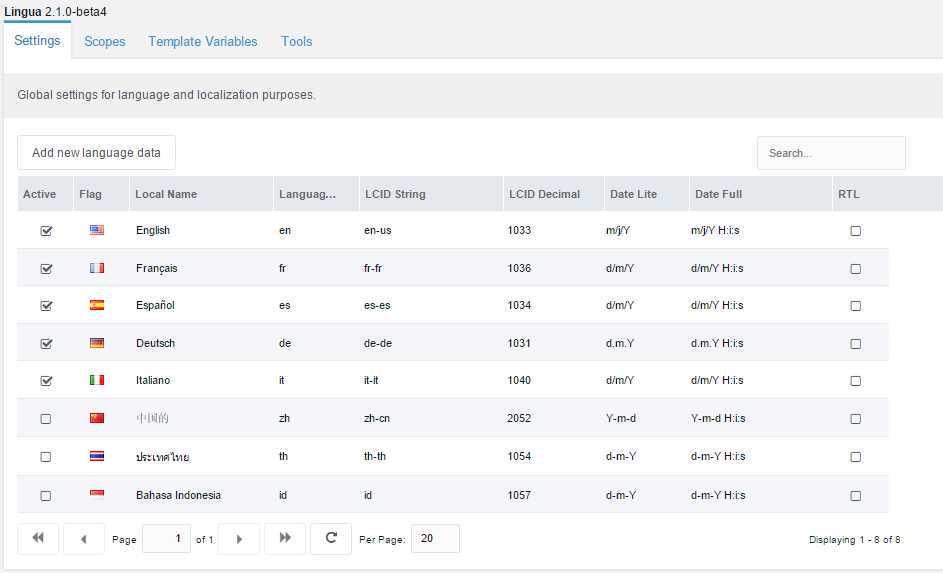The height and width of the screenshot is (573, 943).
Task: Click the page number field
Action: [x=166, y=538]
